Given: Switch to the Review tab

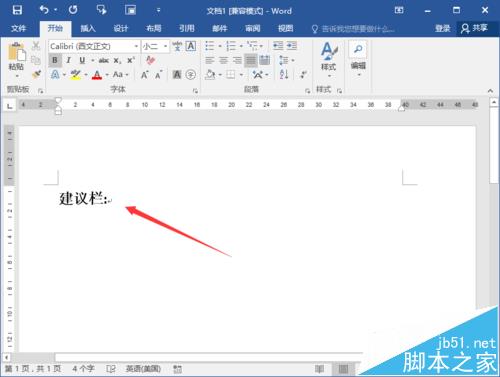Looking at the screenshot, I should pyautogui.click(x=253, y=28).
